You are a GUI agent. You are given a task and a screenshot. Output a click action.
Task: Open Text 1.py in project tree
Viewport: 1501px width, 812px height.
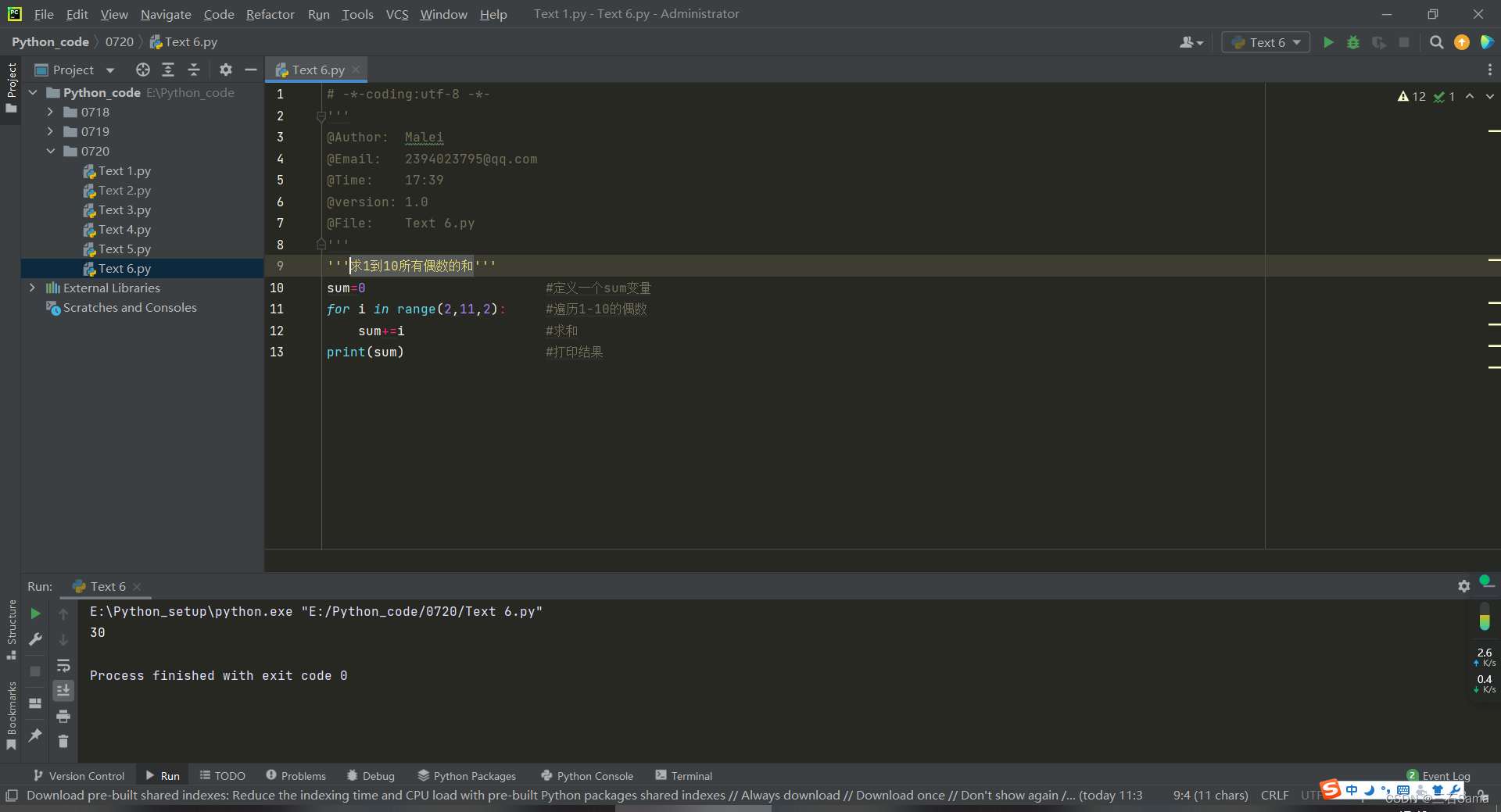117,170
